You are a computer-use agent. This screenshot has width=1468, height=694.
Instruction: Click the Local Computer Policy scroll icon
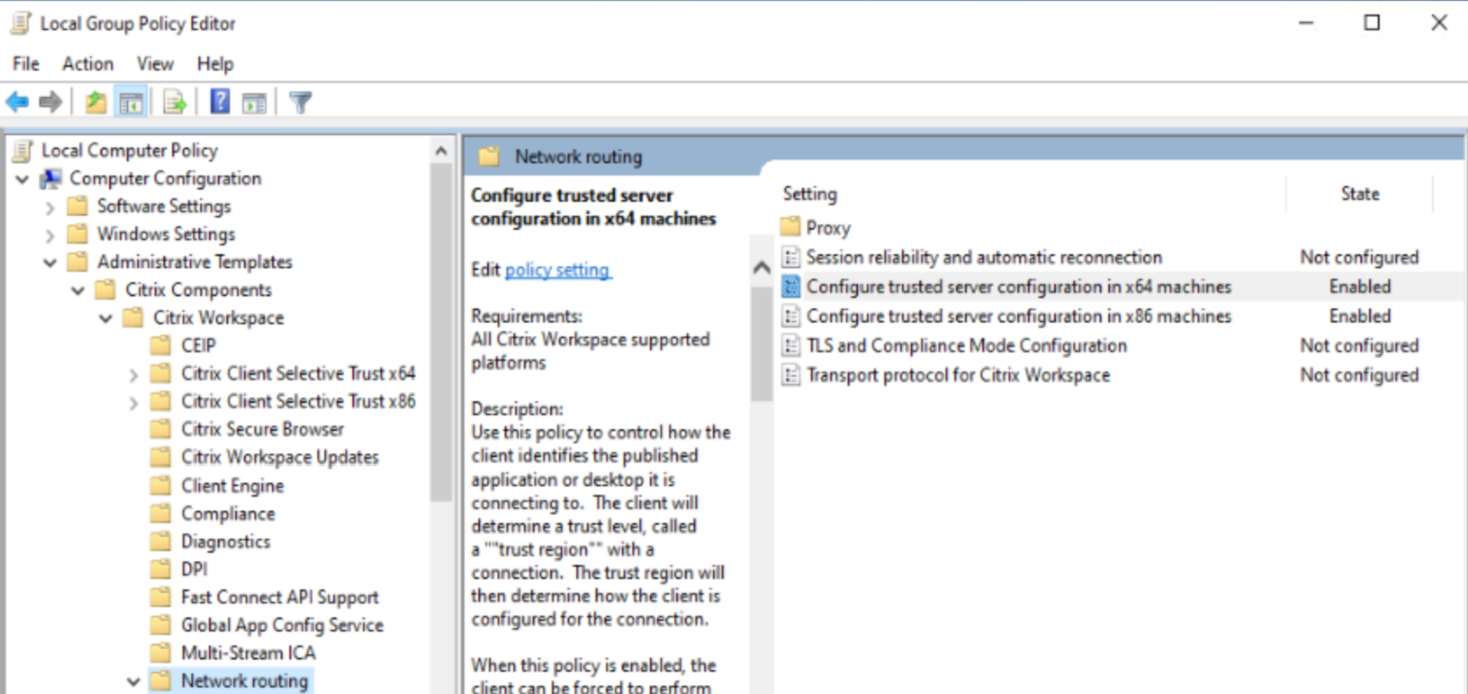(22, 151)
